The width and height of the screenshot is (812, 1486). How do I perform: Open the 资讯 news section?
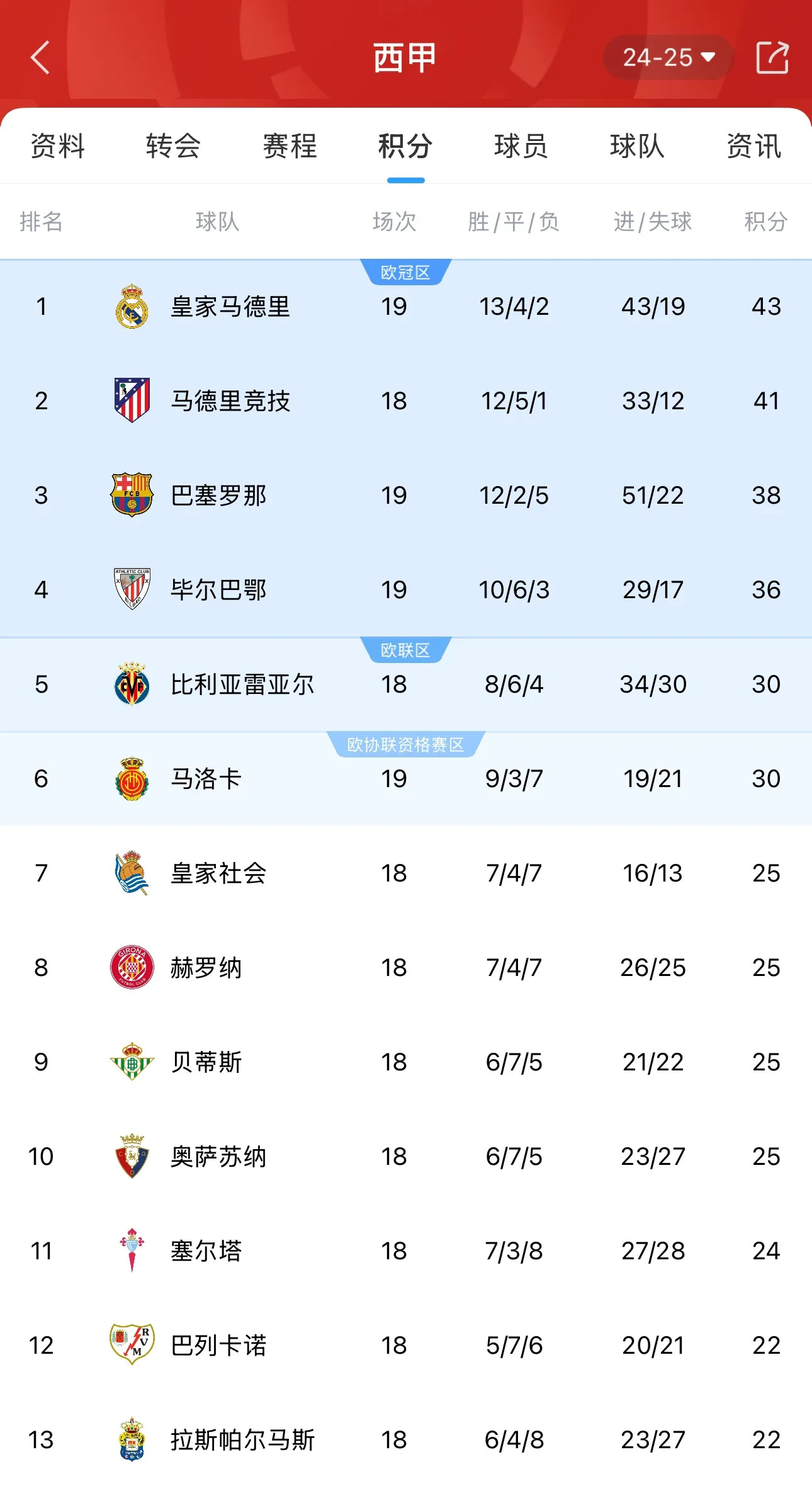click(x=753, y=146)
